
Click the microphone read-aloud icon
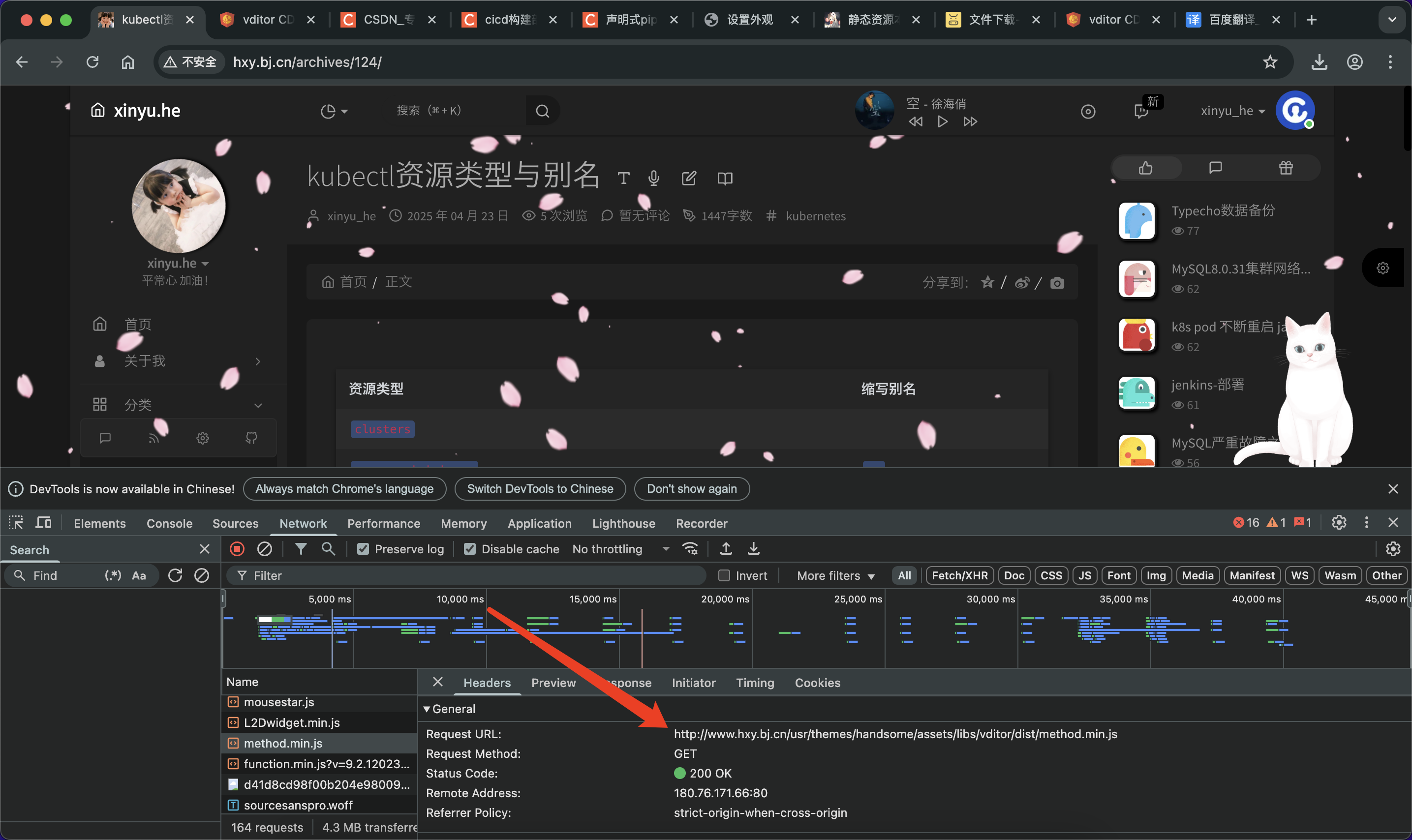(x=653, y=179)
